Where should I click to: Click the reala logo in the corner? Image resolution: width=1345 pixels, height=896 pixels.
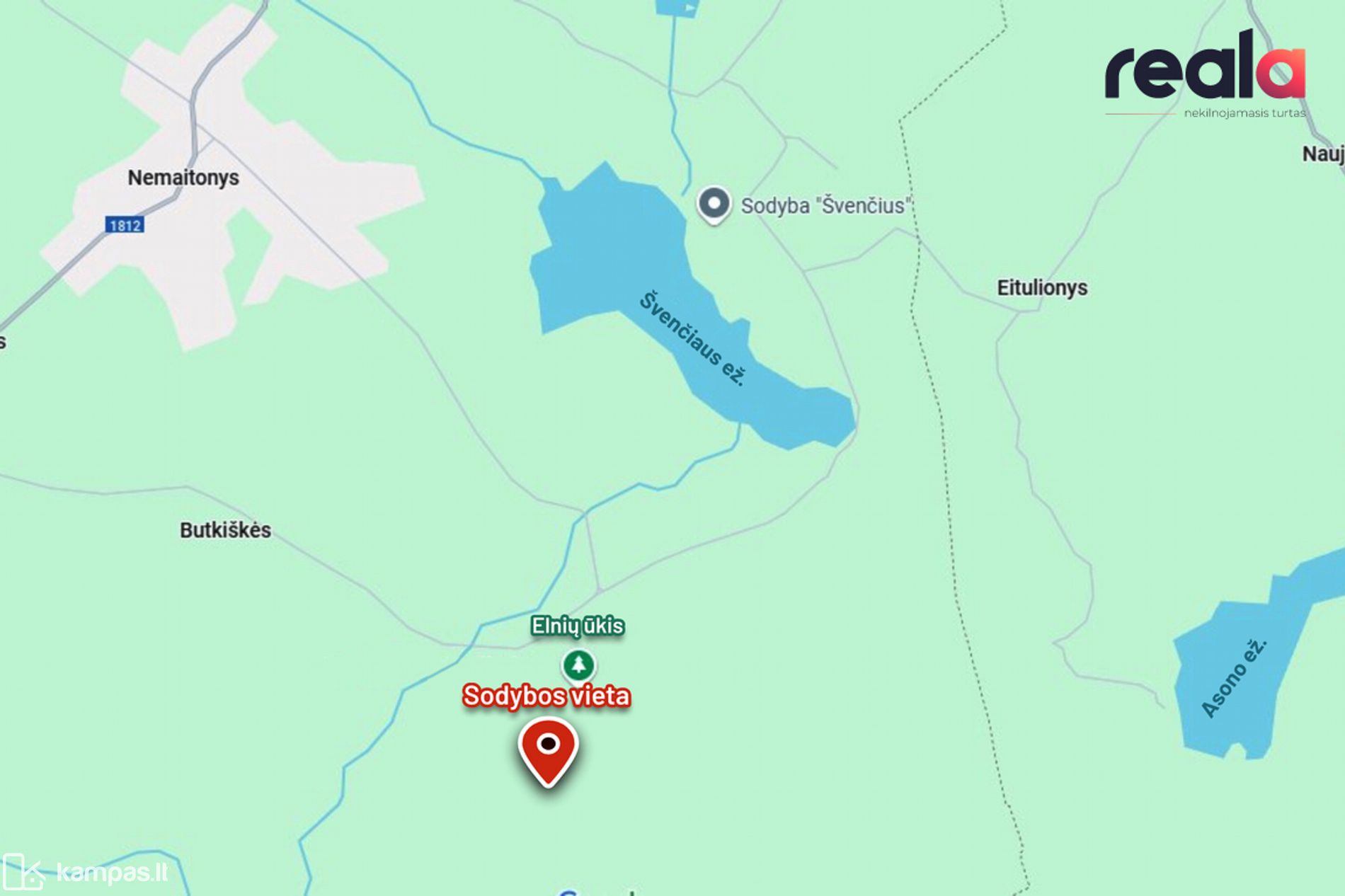pyautogui.click(x=1205, y=74)
